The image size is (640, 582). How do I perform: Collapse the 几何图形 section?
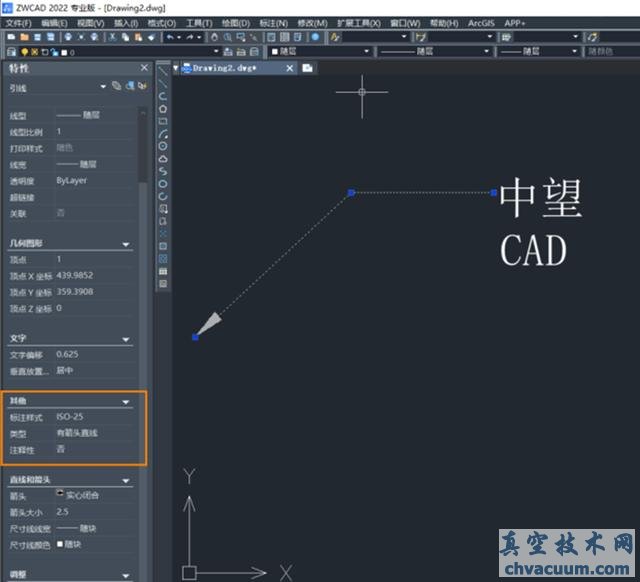pos(126,244)
